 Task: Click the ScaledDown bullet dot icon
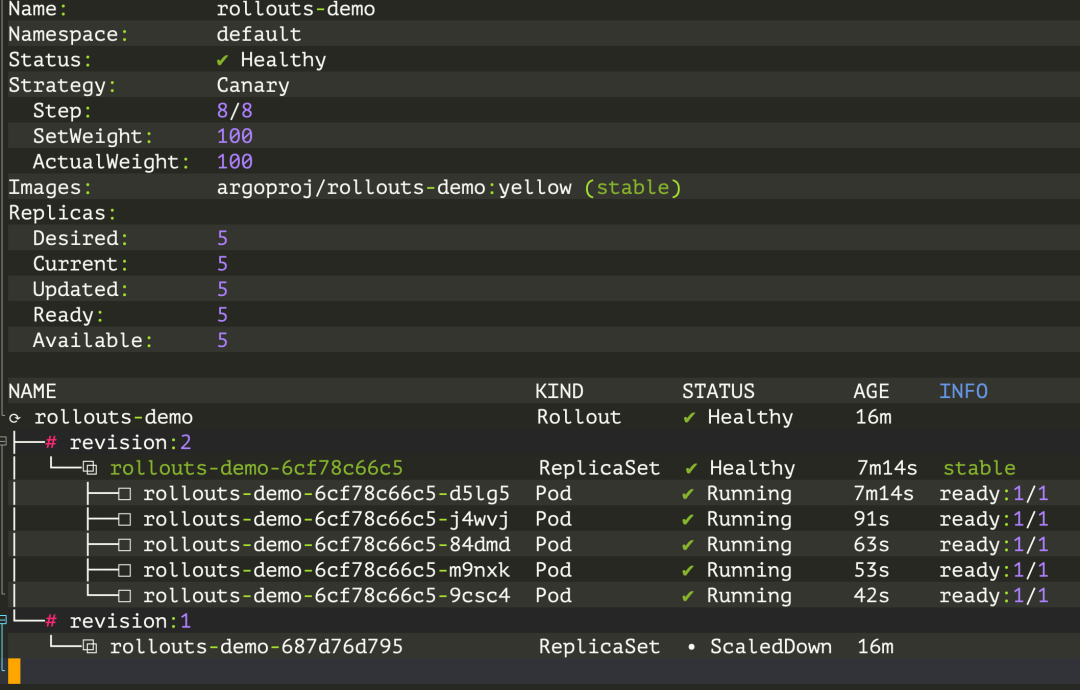pyautogui.click(x=691, y=647)
